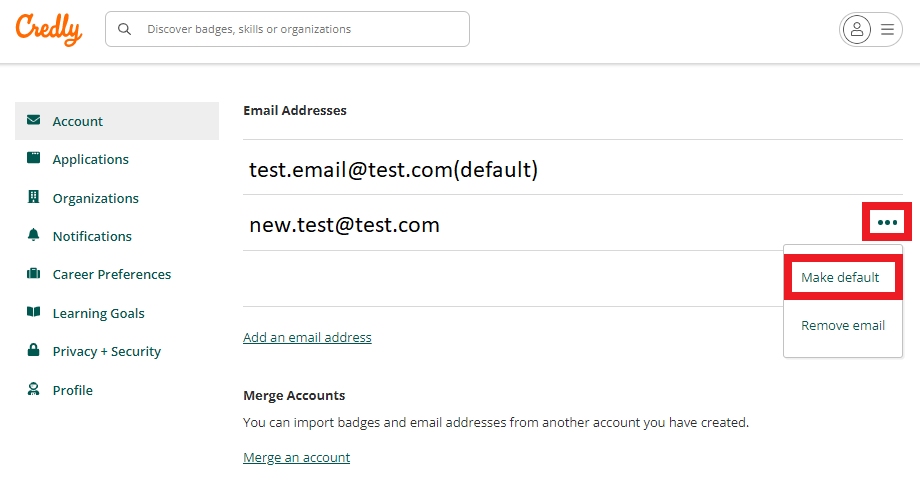Click the search magnifier icon
Screen dimensions: 920x478
(x=124, y=29)
